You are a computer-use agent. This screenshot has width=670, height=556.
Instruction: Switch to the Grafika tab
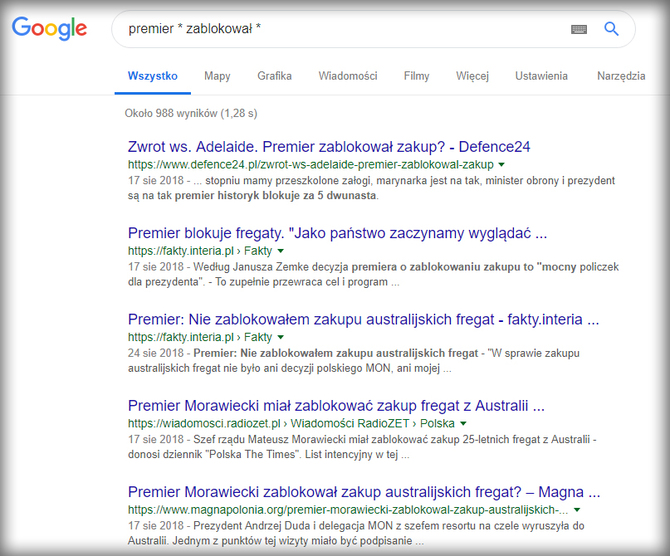274,76
